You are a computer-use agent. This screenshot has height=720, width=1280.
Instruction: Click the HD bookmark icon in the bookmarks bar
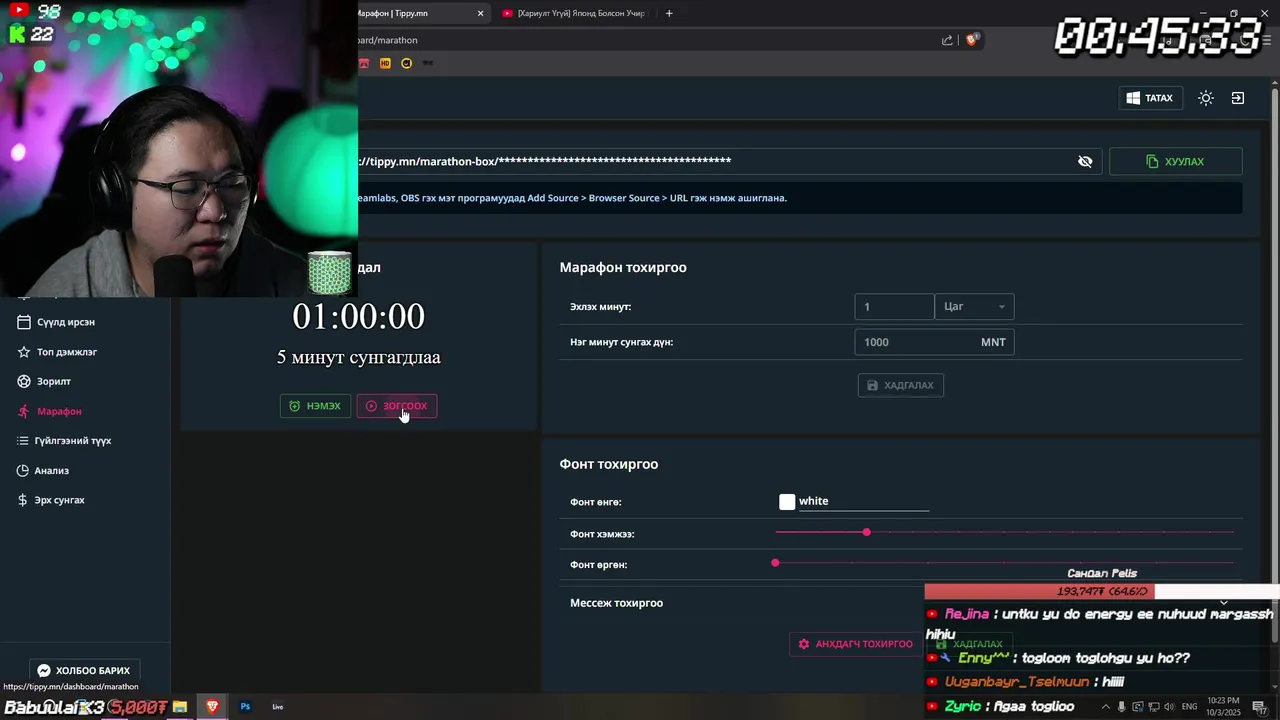385,63
